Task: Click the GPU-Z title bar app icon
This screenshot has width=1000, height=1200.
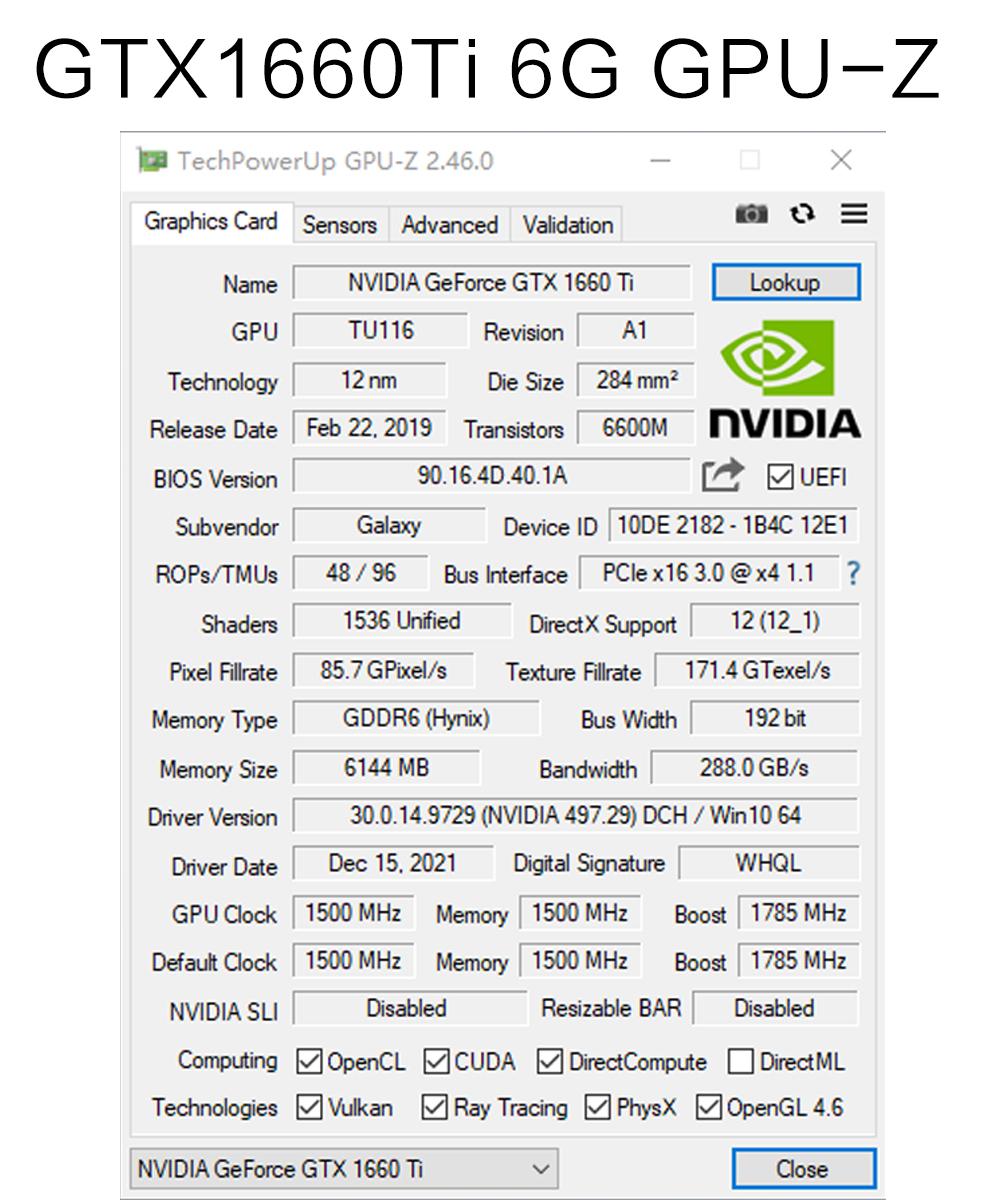Action: (153, 161)
